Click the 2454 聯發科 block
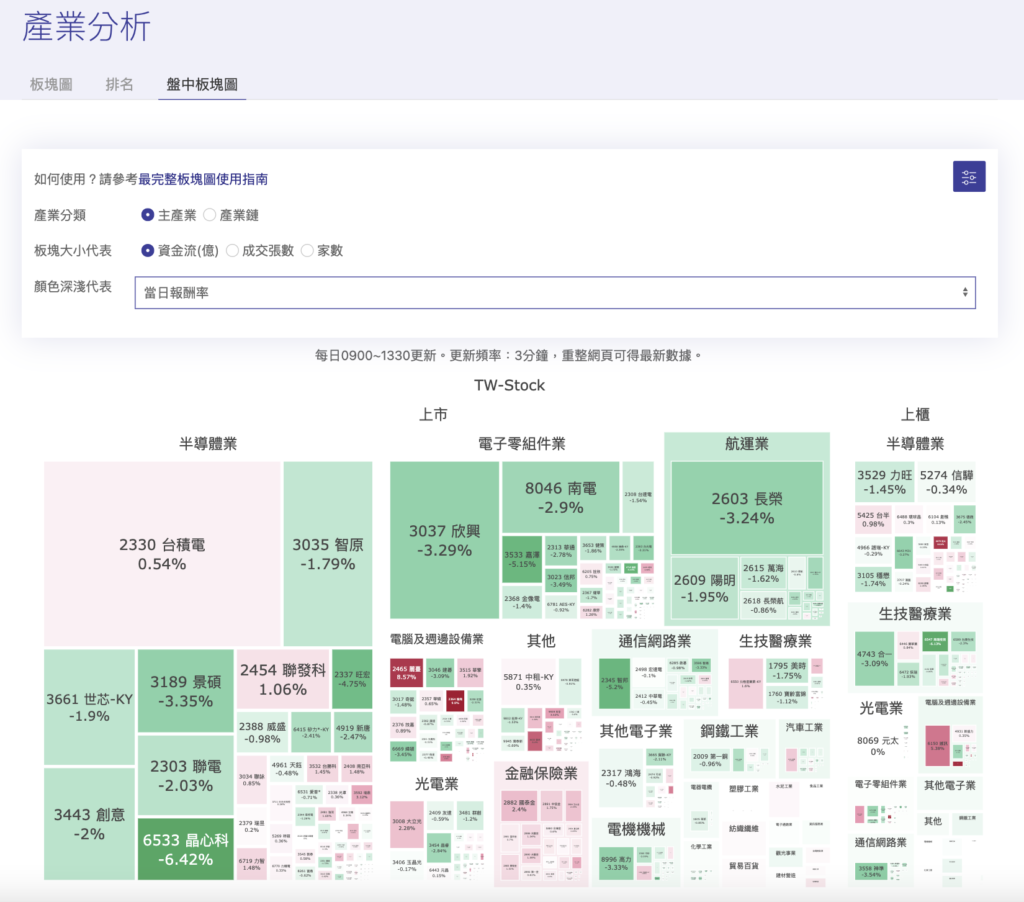The height and width of the screenshot is (902, 1024). (x=283, y=679)
